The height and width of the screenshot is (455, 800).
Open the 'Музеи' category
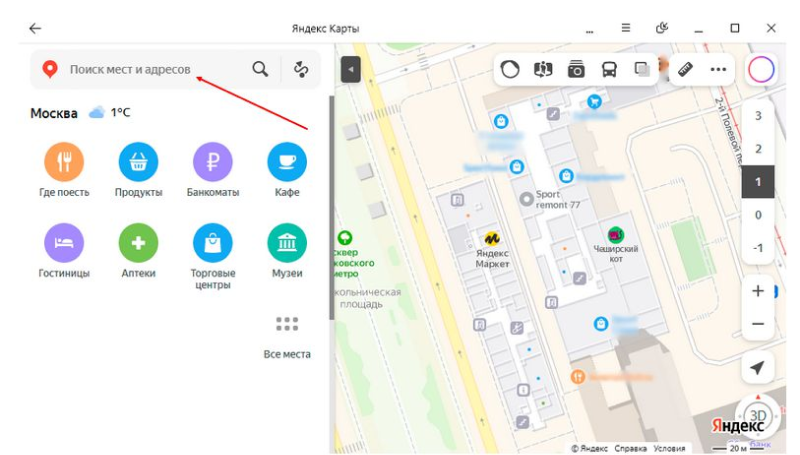(x=287, y=251)
